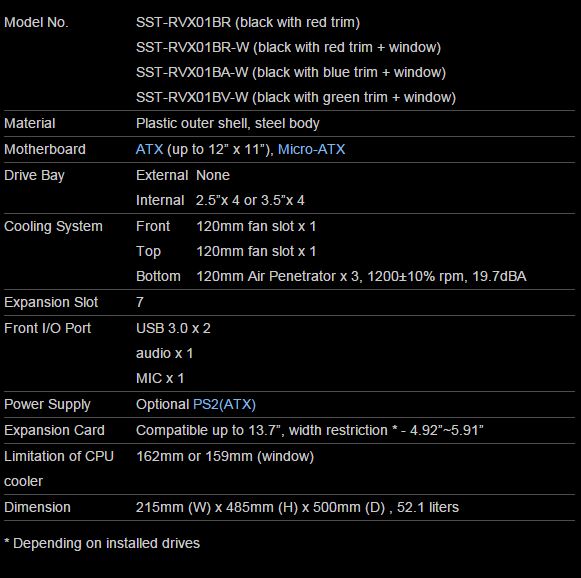Click the Plastic outer shell, steel body text

(228, 123)
